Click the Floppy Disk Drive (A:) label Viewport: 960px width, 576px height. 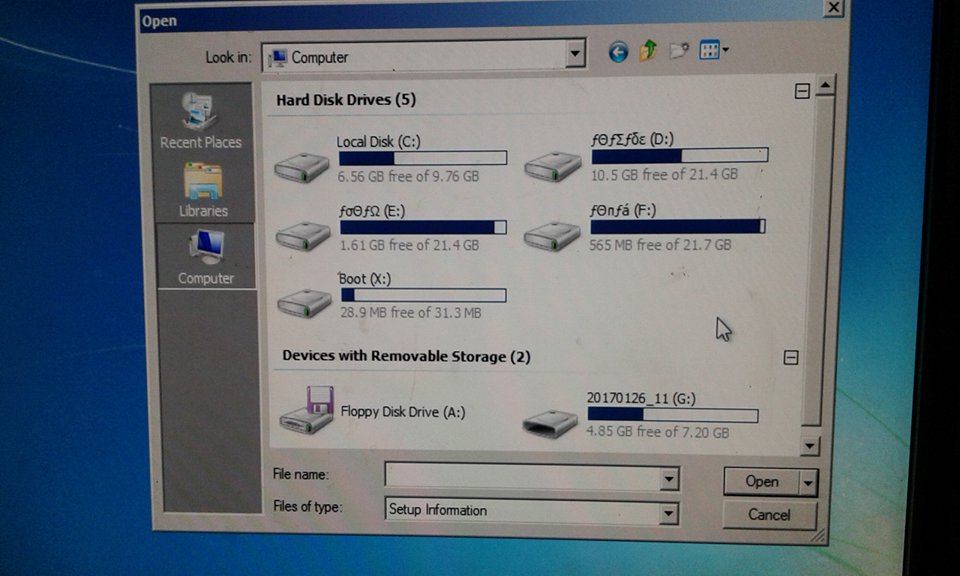pos(403,412)
